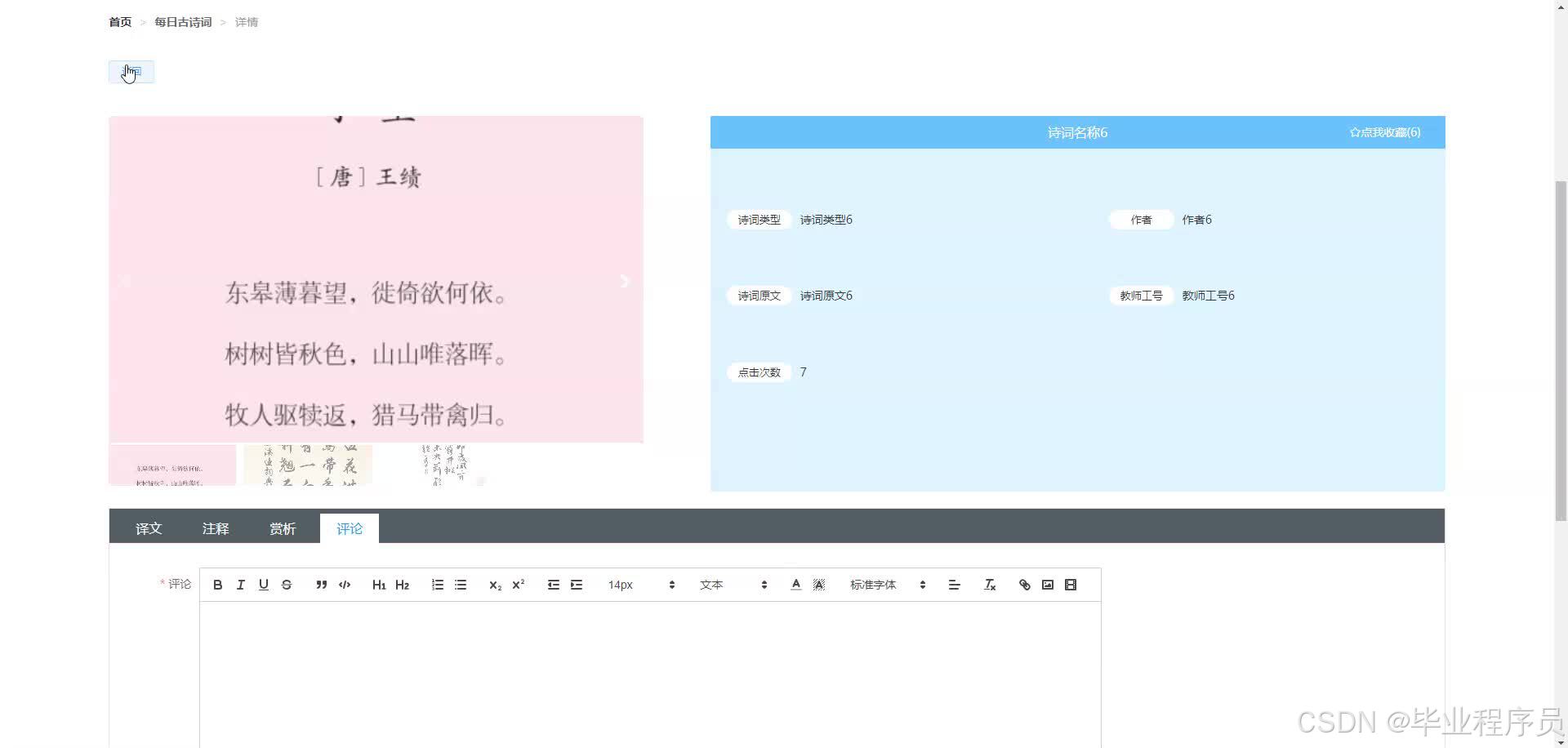Insert a video in the comment
1568x748 pixels.
coord(1071,585)
